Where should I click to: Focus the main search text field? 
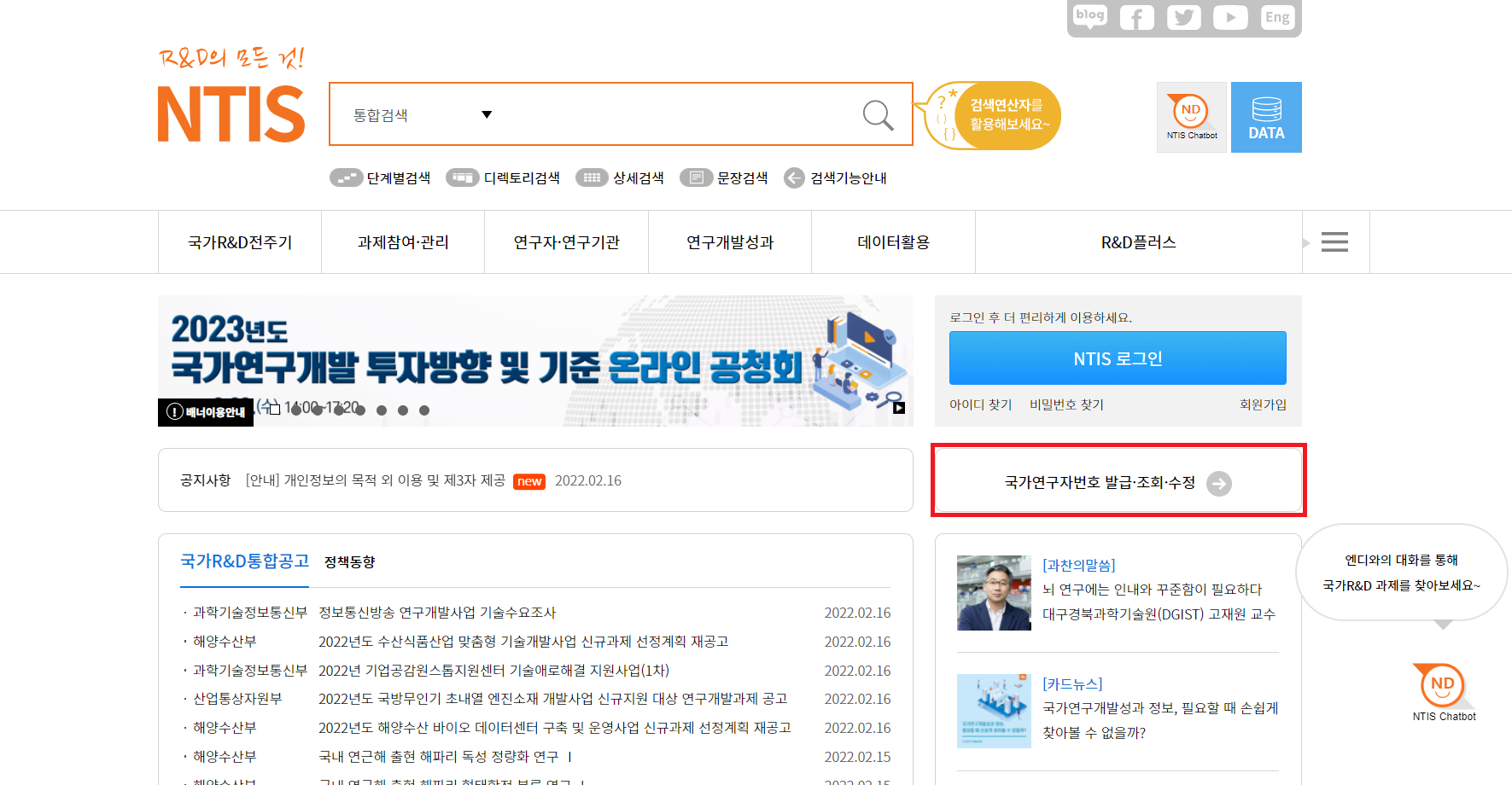[674, 114]
